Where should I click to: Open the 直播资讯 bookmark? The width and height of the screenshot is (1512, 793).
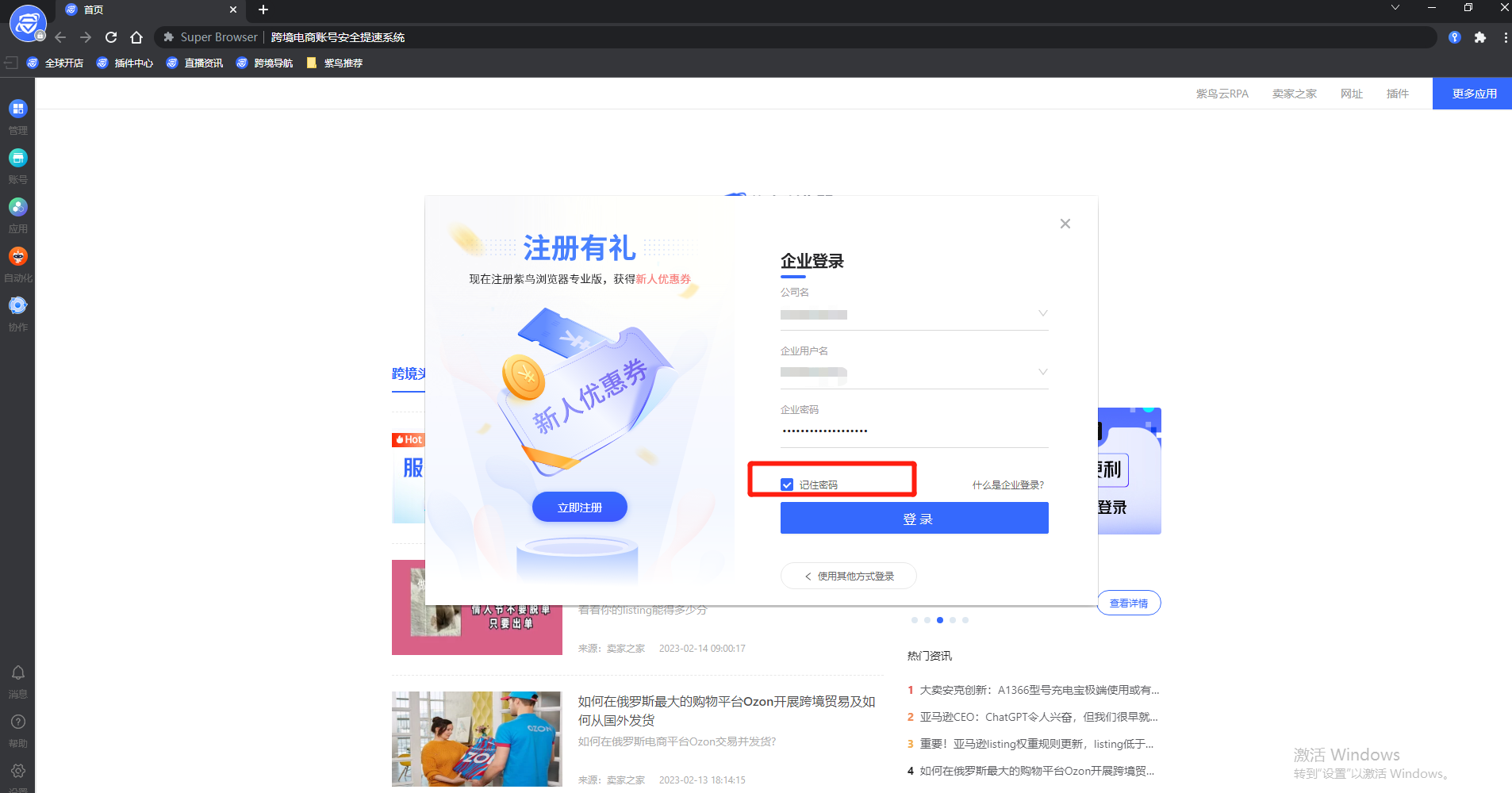click(195, 63)
